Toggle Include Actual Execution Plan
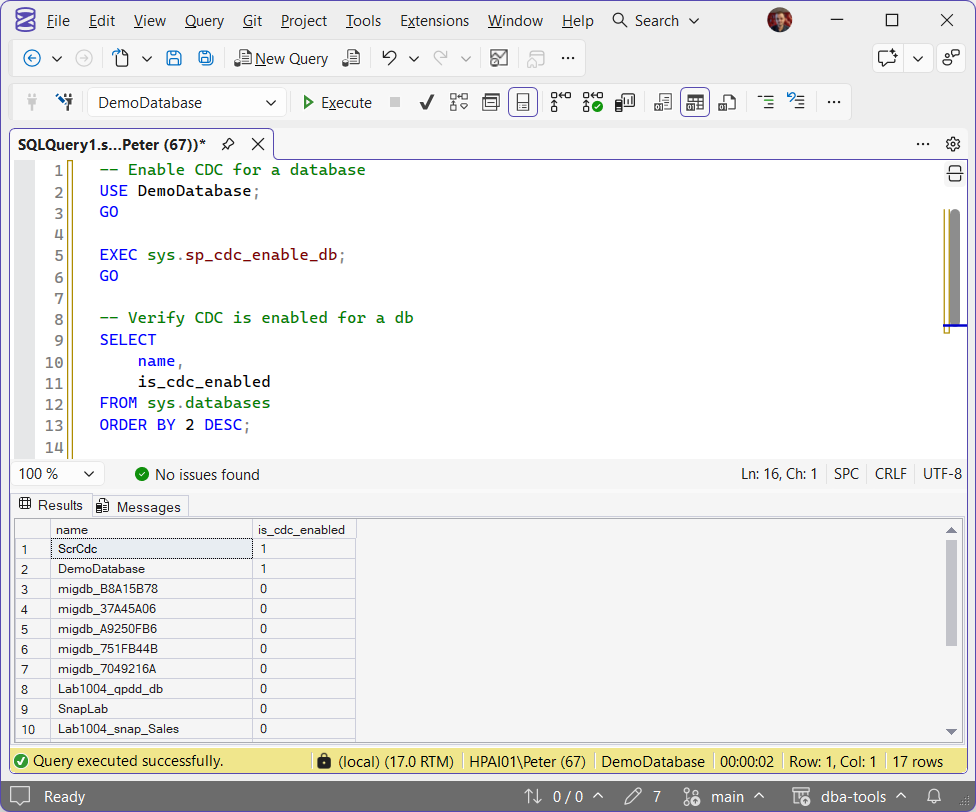 tap(560, 102)
